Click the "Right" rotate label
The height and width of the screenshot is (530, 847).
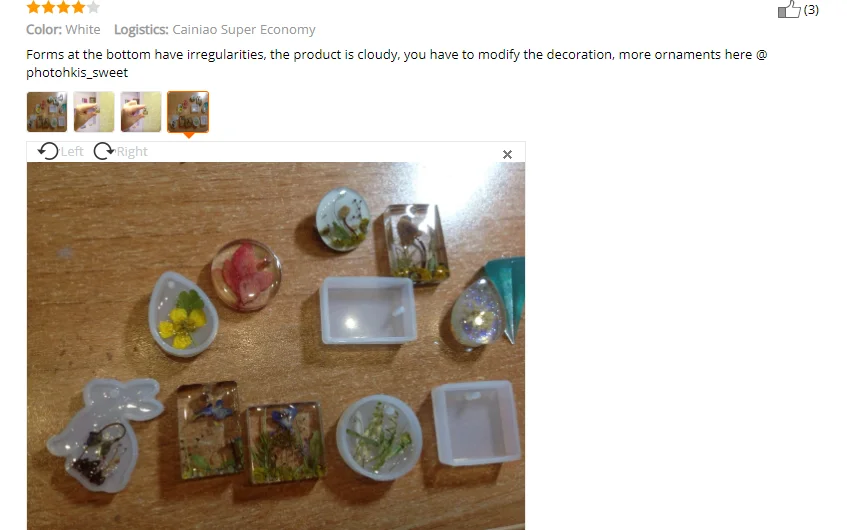132,151
